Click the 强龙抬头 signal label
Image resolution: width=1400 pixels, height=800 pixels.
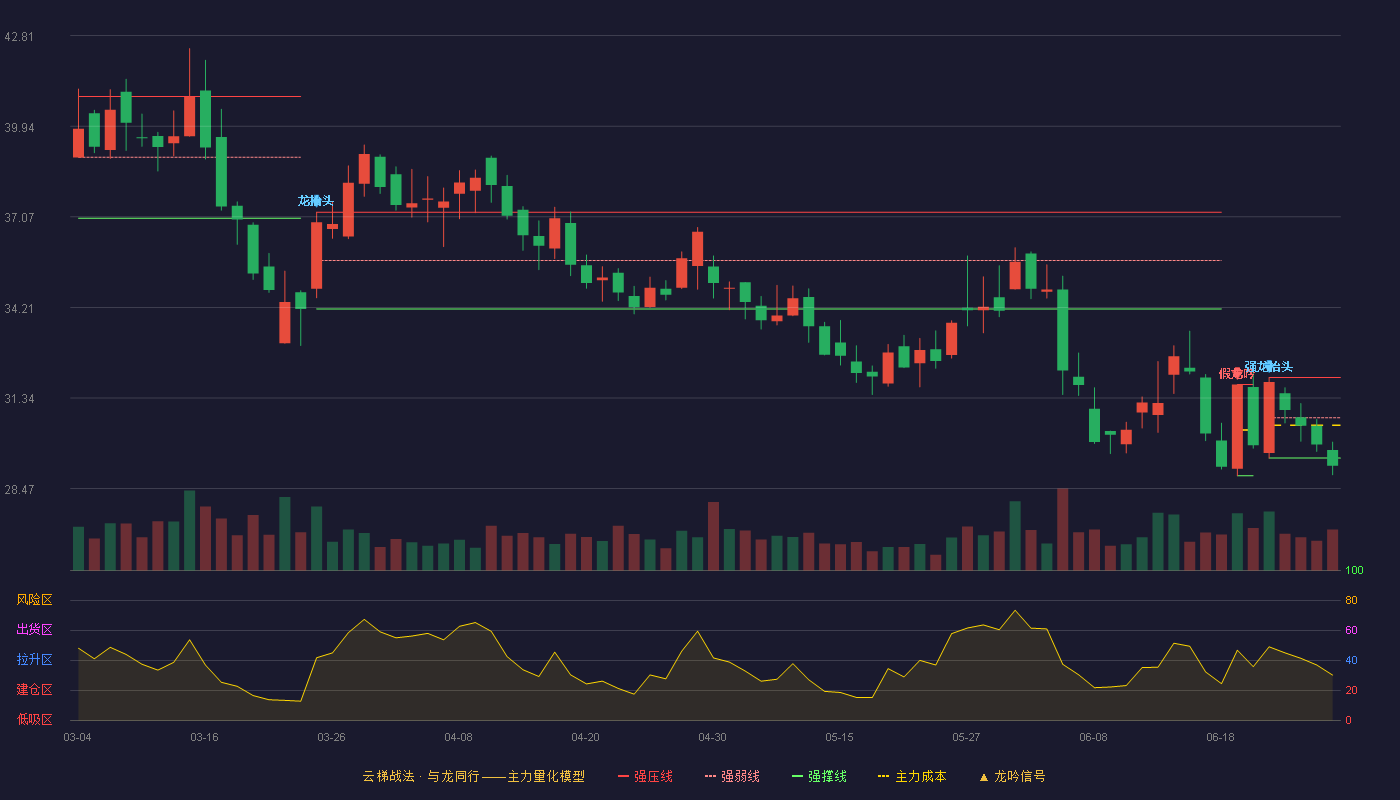point(1269,366)
